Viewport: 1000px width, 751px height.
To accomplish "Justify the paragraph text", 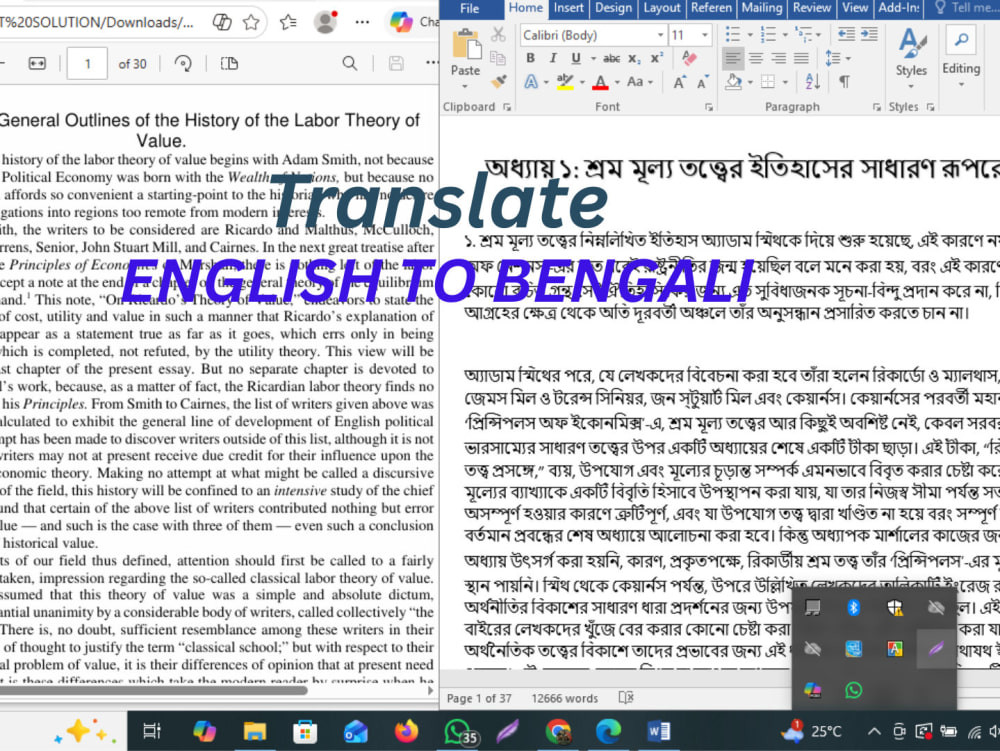I will (801, 59).
